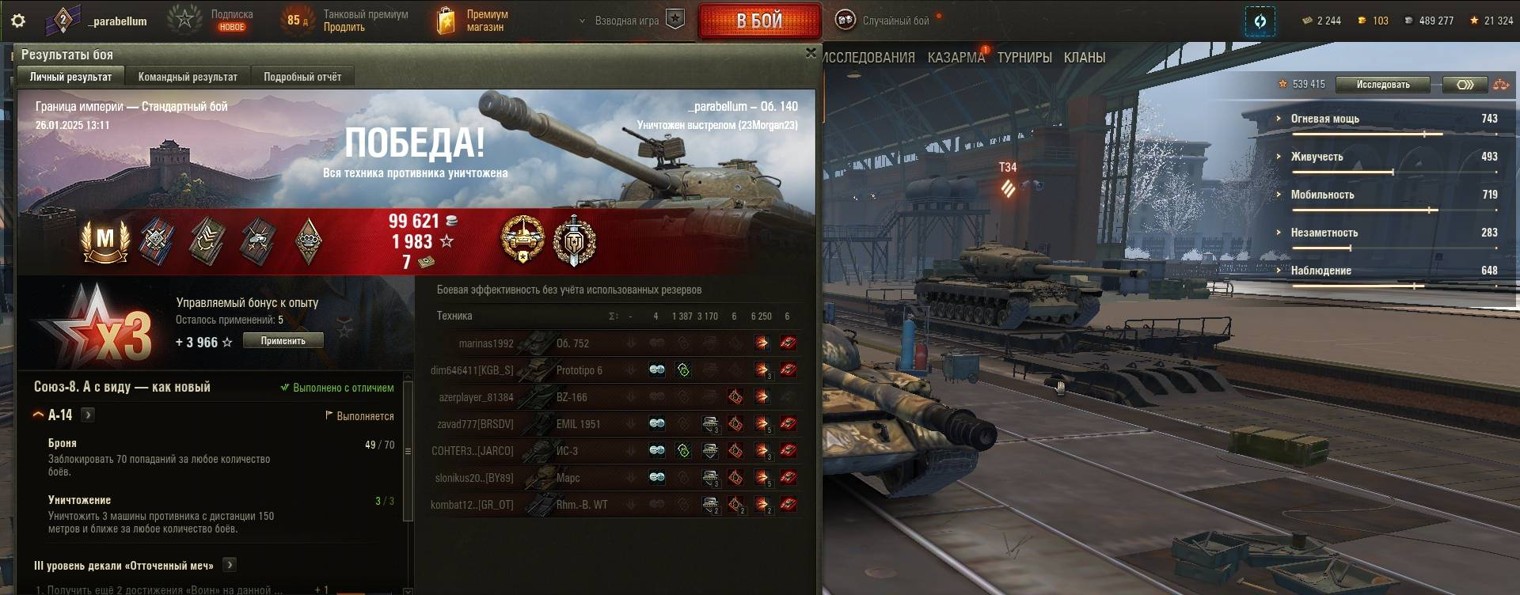The height and width of the screenshot is (595, 1520).
Task: Open the КАЗАРМА menu
Action: click(956, 58)
